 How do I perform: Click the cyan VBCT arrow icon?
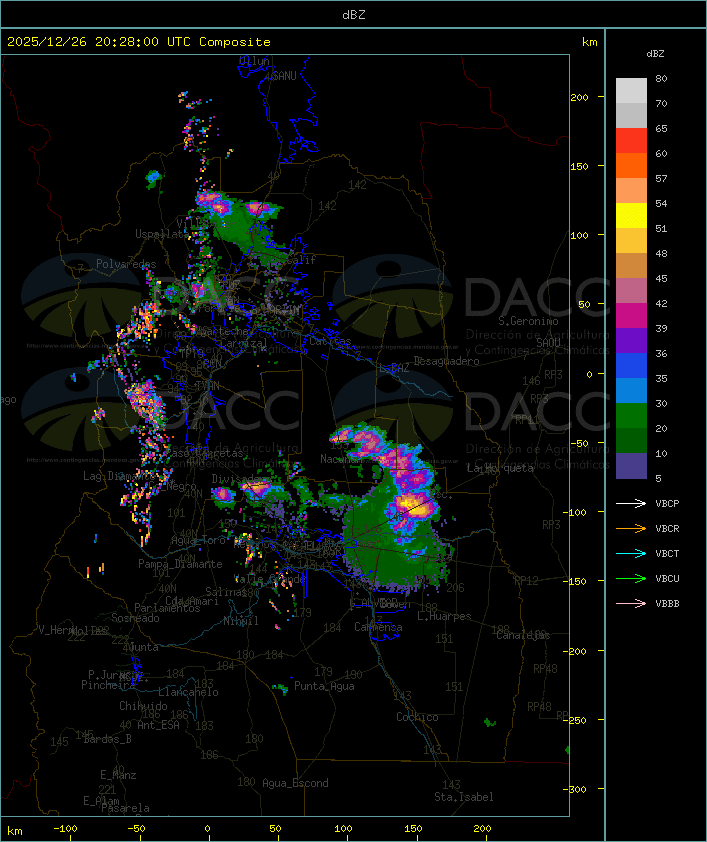click(631, 554)
